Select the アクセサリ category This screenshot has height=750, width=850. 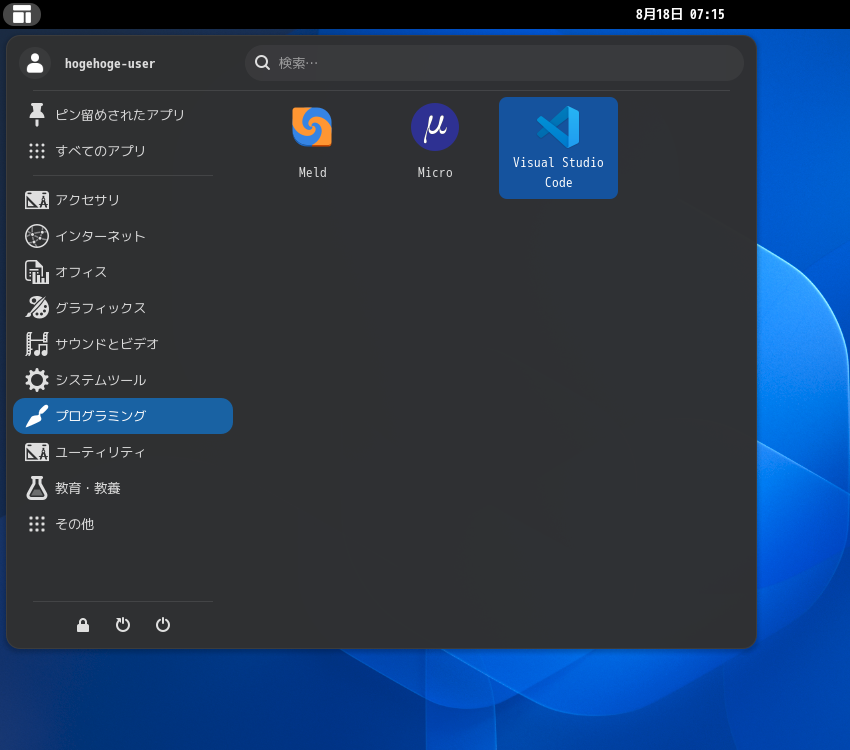click(x=123, y=200)
